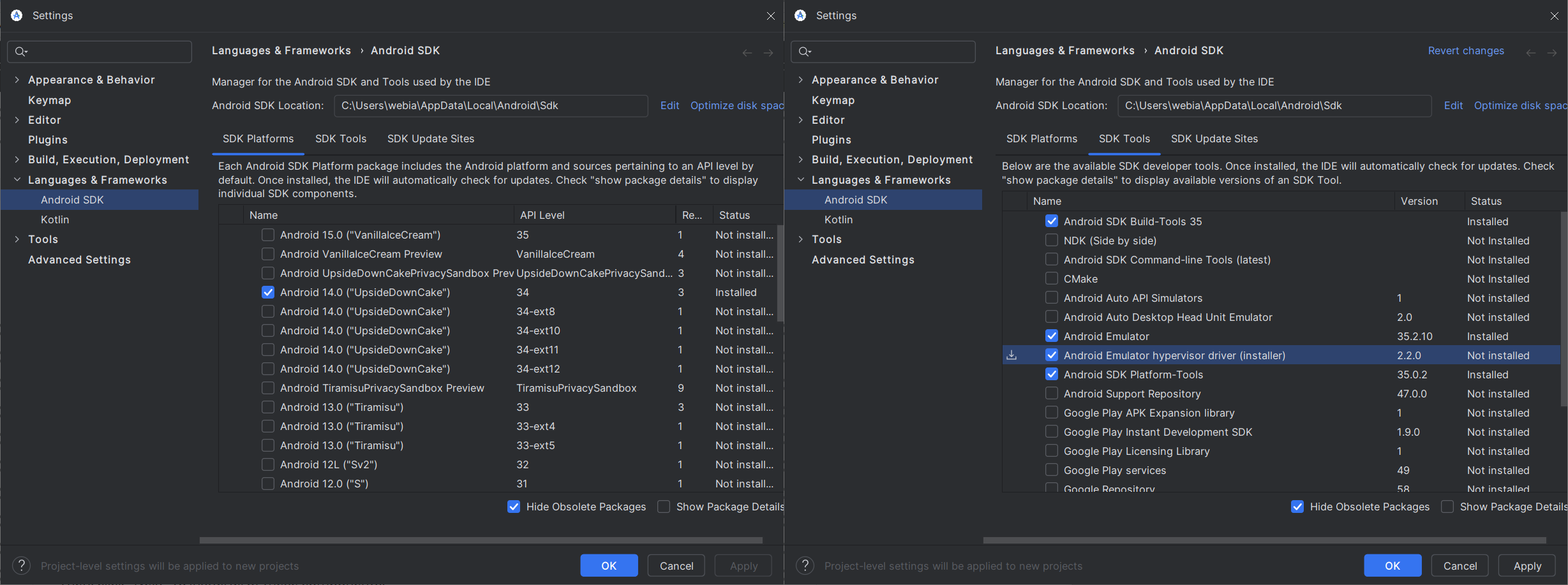
Task: Click Cancel button in right window
Action: click(x=1460, y=565)
